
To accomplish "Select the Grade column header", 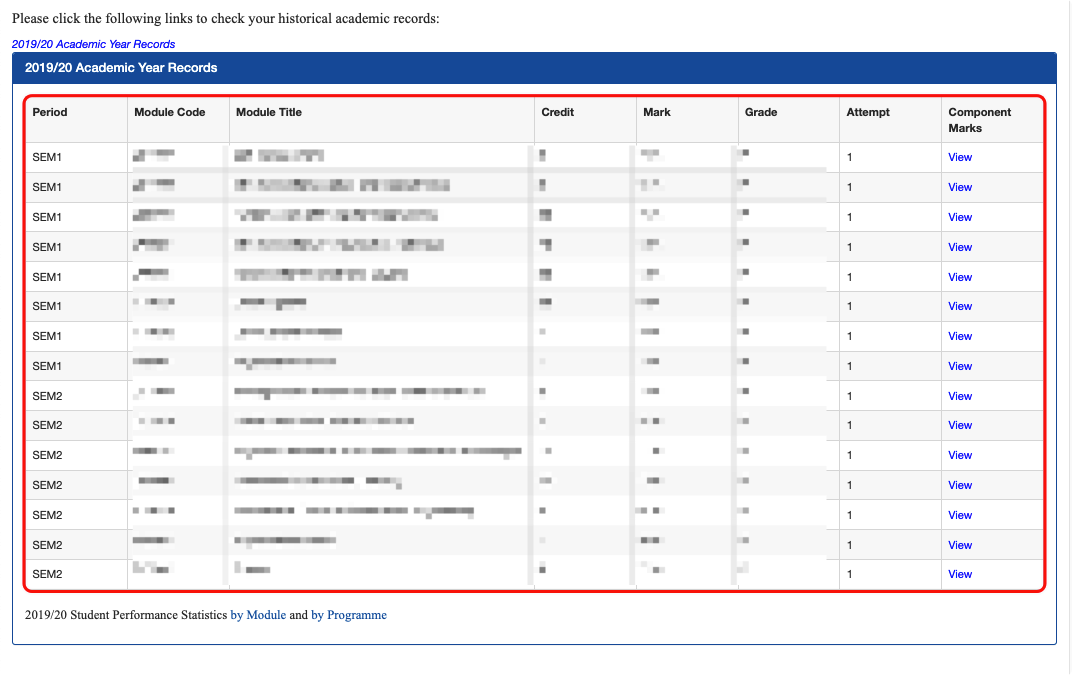I will tap(760, 112).
